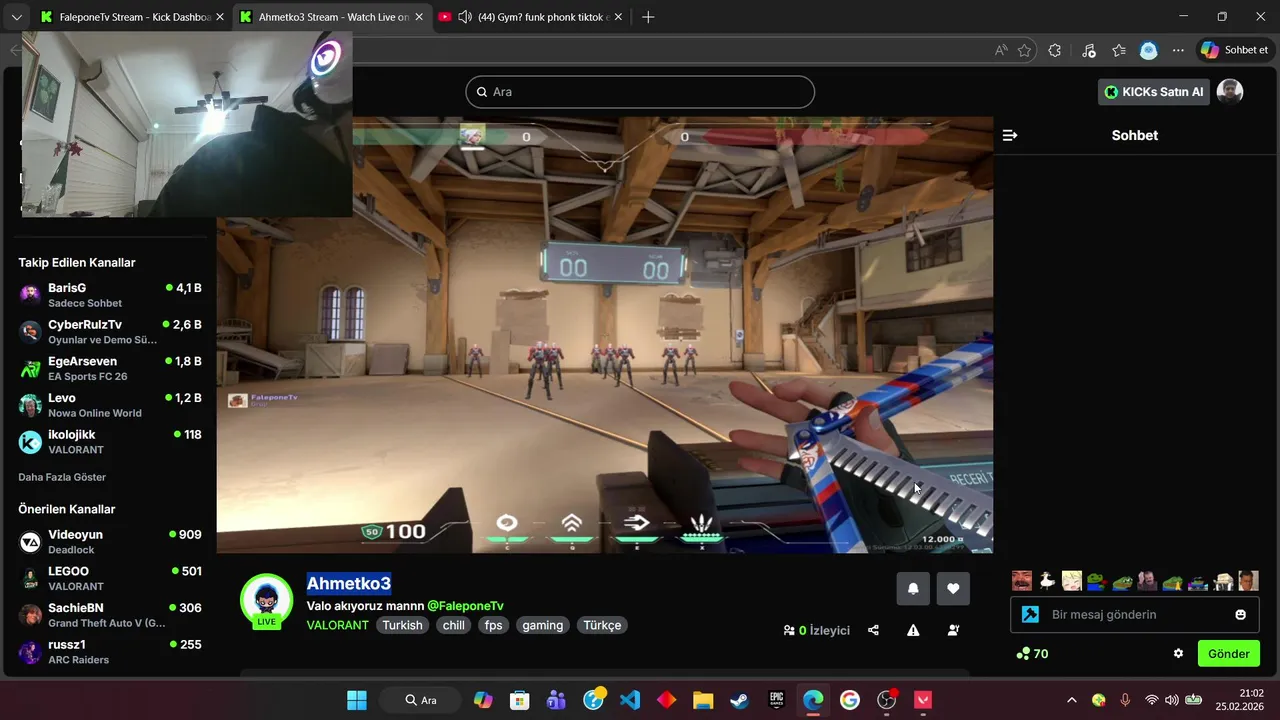Share the Ahmetko3 stream
This screenshot has height=720, width=1280.
(873, 630)
